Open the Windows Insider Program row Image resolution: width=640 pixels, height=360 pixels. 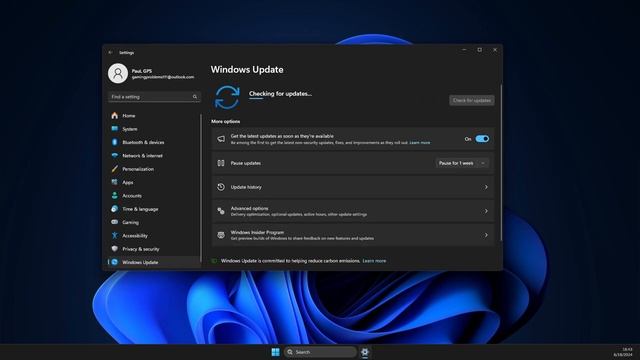353,235
